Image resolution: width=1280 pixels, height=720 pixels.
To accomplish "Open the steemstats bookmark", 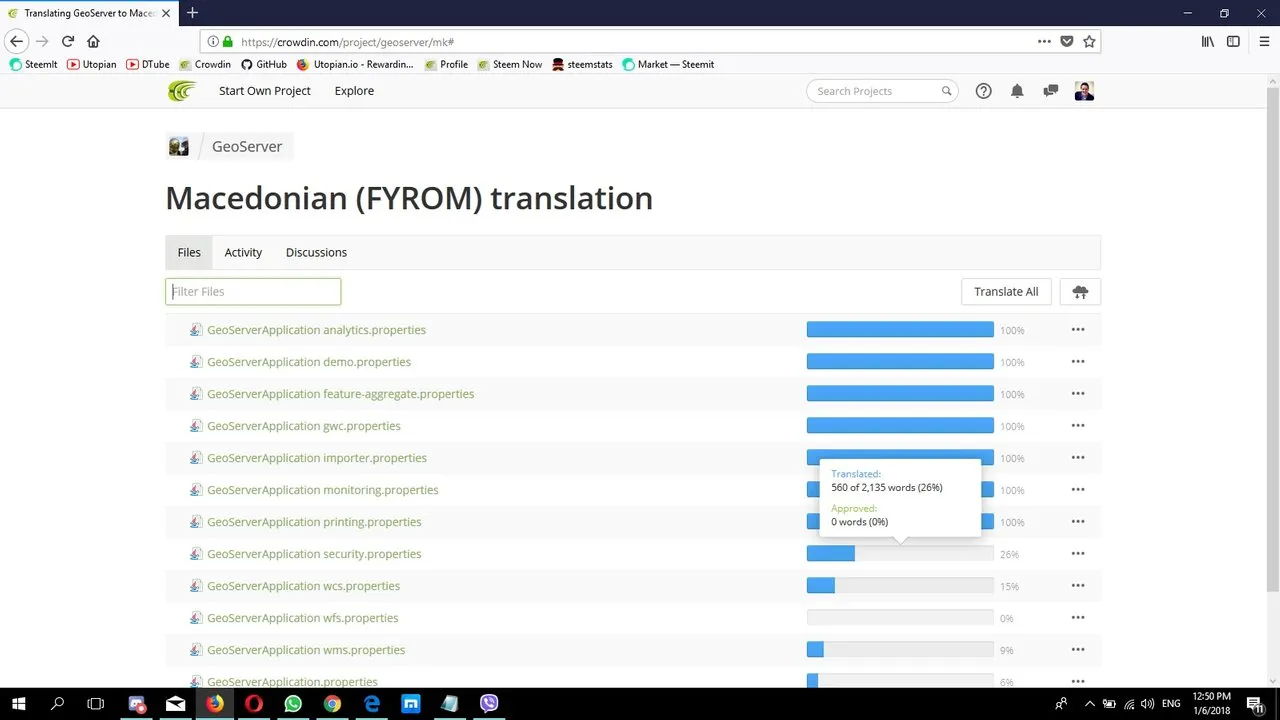I will pos(582,65).
